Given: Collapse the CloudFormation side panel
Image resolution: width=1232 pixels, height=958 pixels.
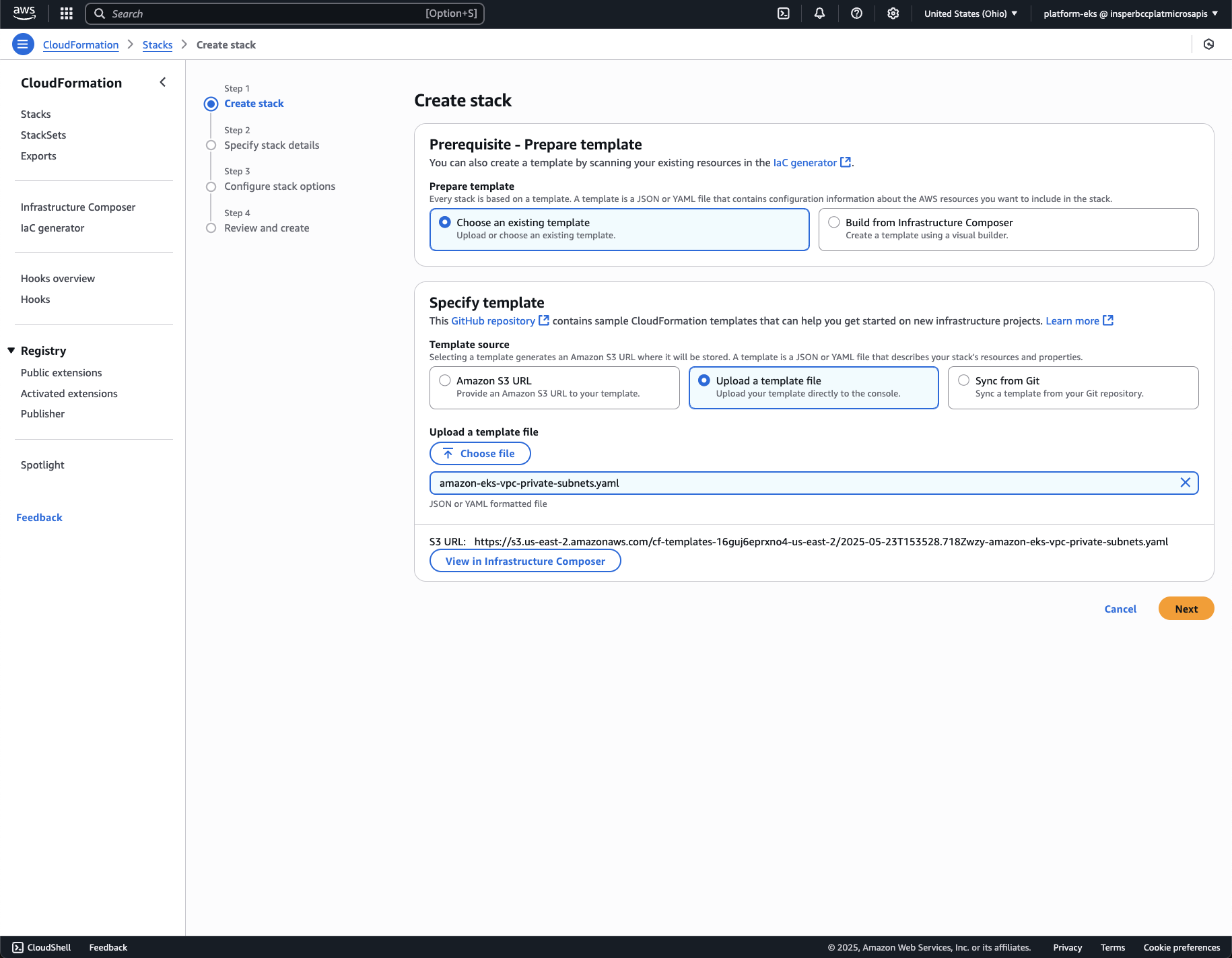Looking at the screenshot, I should [x=162, y=82].
